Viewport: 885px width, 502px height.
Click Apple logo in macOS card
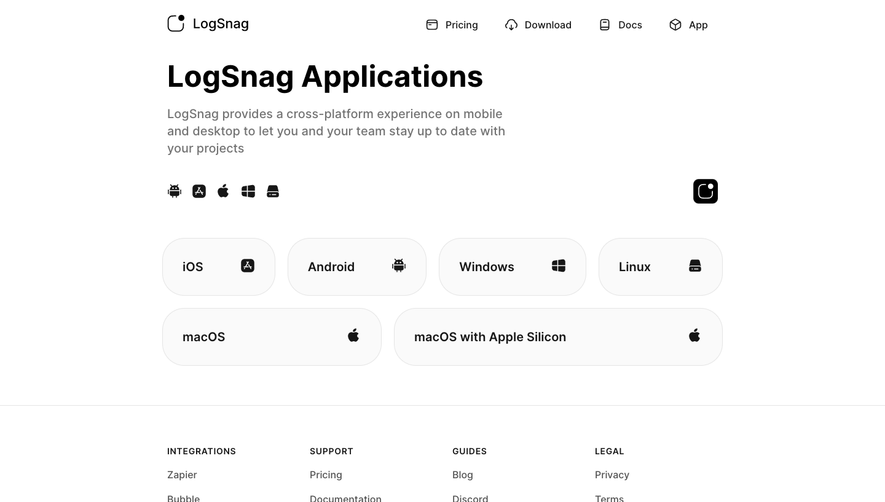pos(353,335)
